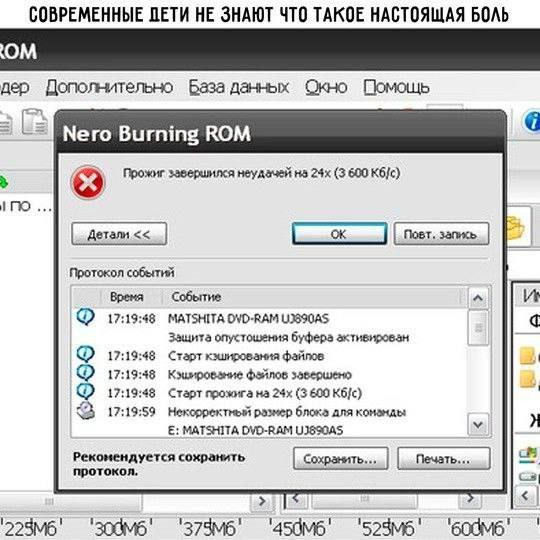Open the Окно menu
Viewport: 540px width, 540px height.
[326, 87]
